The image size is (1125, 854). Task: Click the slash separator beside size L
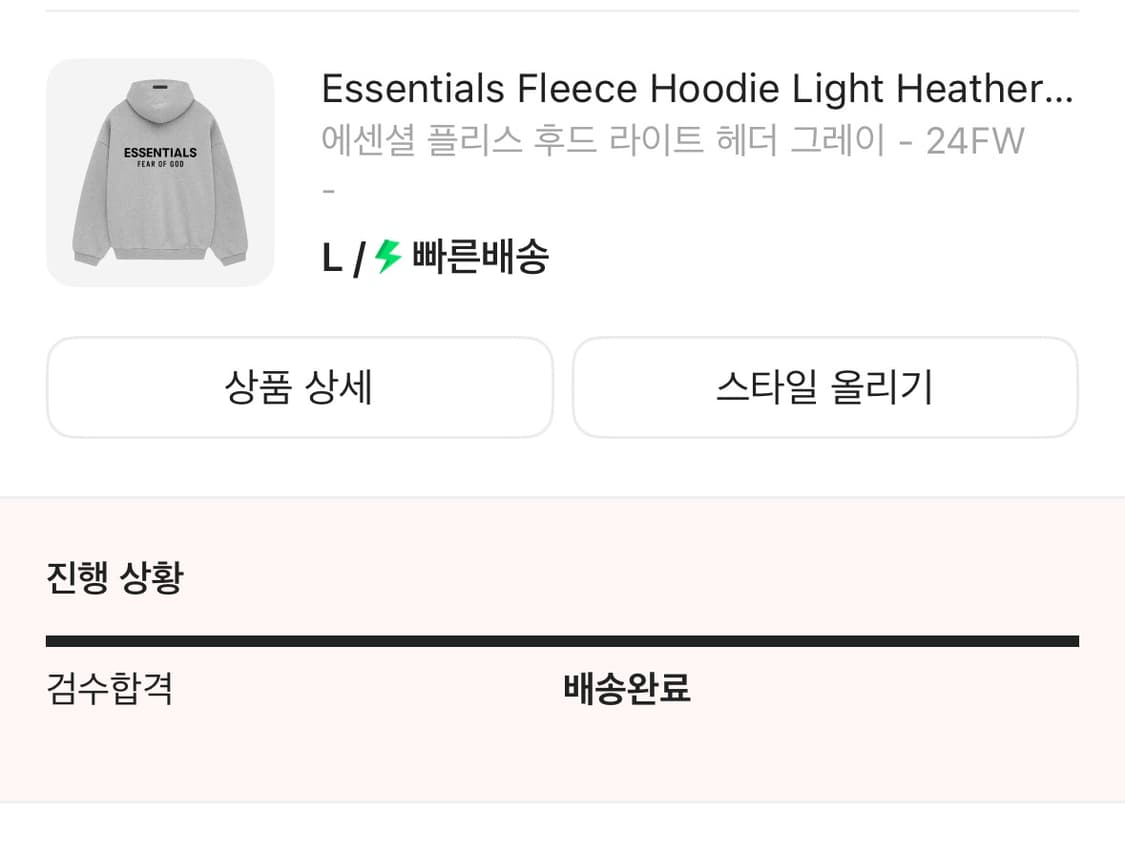[358, 257]
